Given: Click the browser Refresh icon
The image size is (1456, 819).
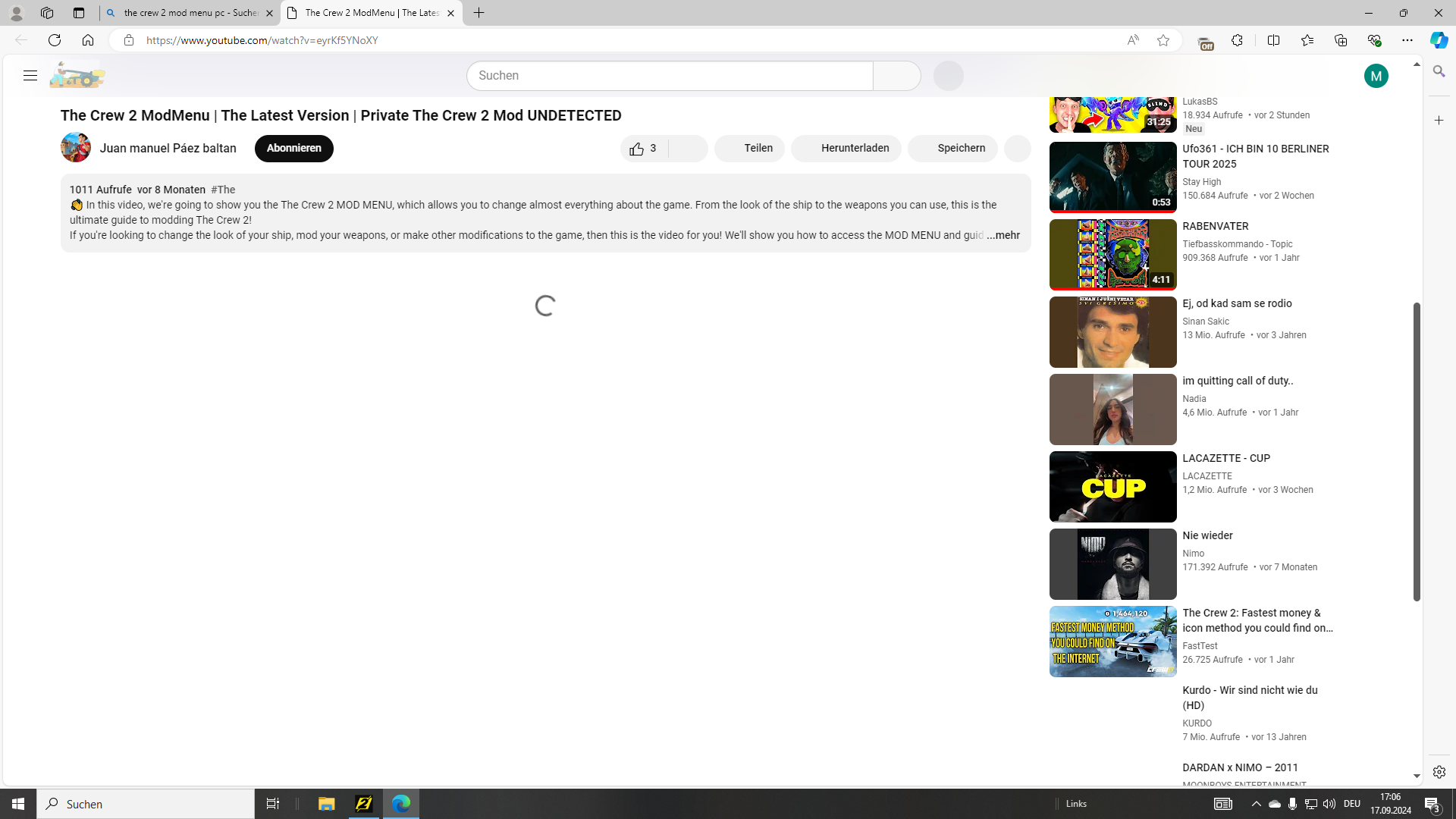Looking at the screenshot, I should pos(55,40).
